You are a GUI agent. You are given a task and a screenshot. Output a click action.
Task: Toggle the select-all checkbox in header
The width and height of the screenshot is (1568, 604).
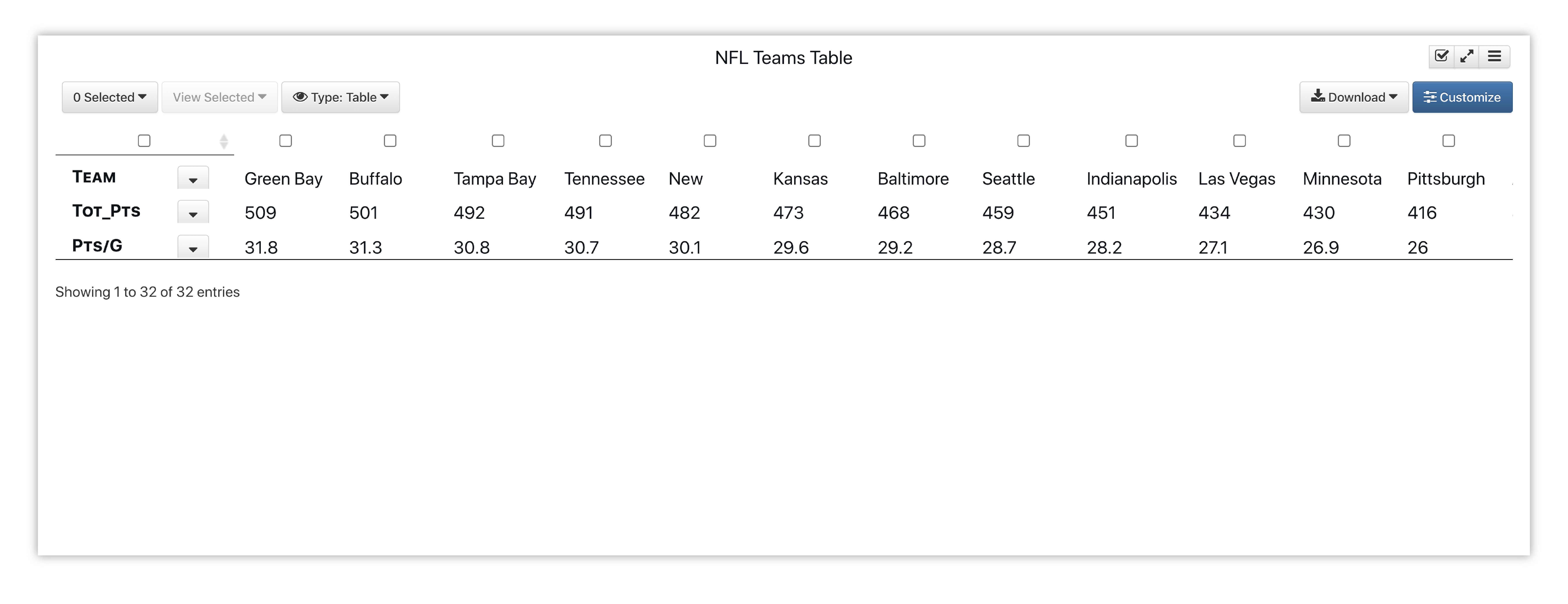(x=144, y=141)
